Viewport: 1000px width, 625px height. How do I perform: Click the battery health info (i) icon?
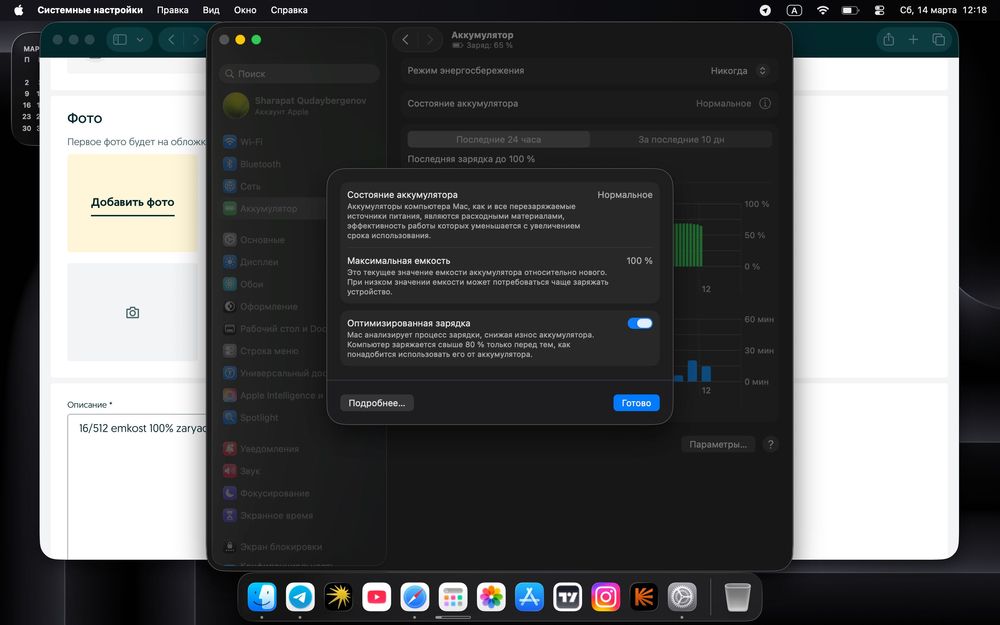pyautogui.click(x=765, y=103)
